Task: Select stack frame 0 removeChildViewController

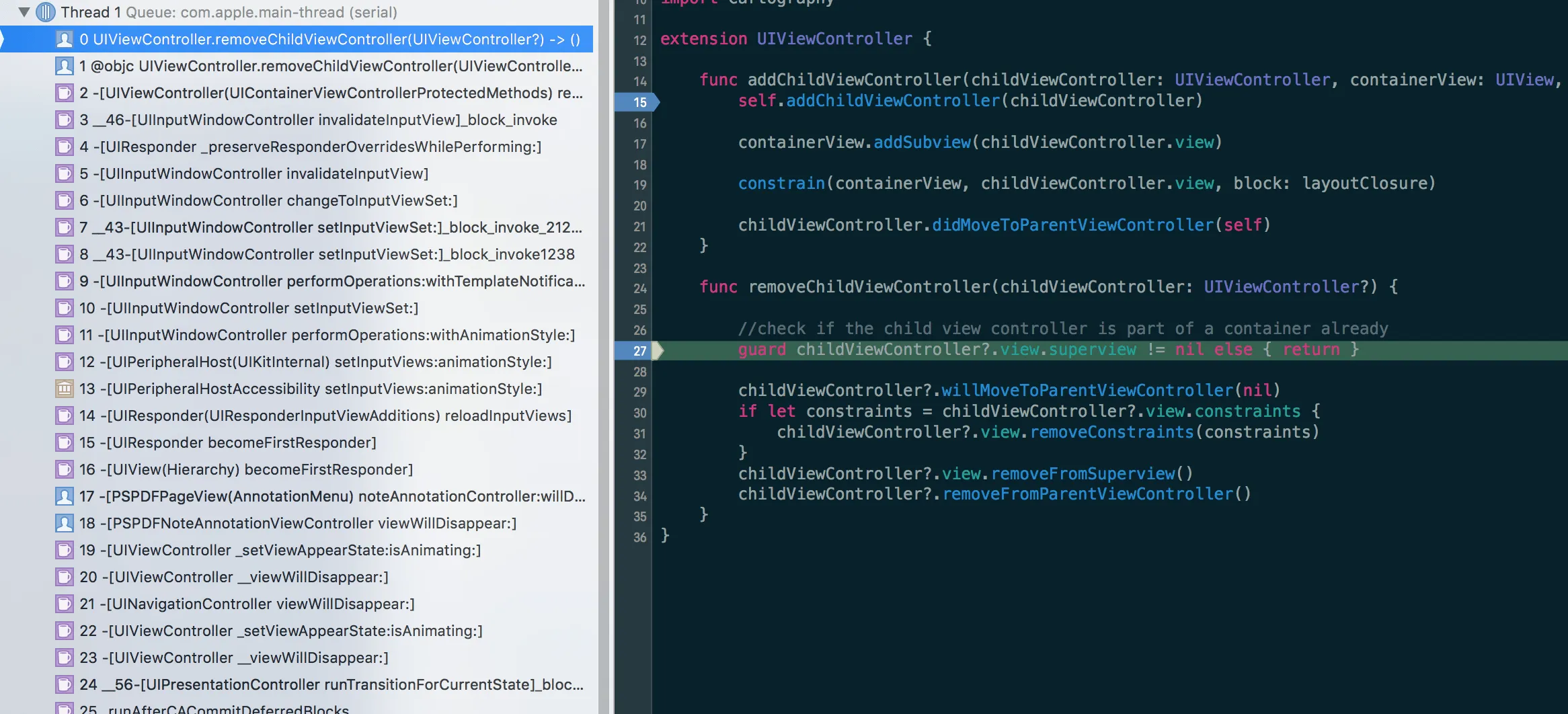Action: 329,39
